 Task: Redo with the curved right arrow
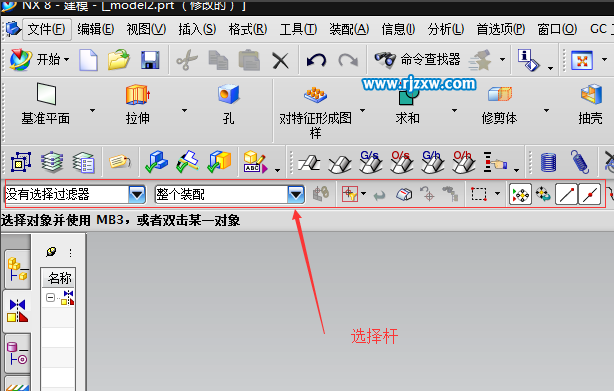348,60
